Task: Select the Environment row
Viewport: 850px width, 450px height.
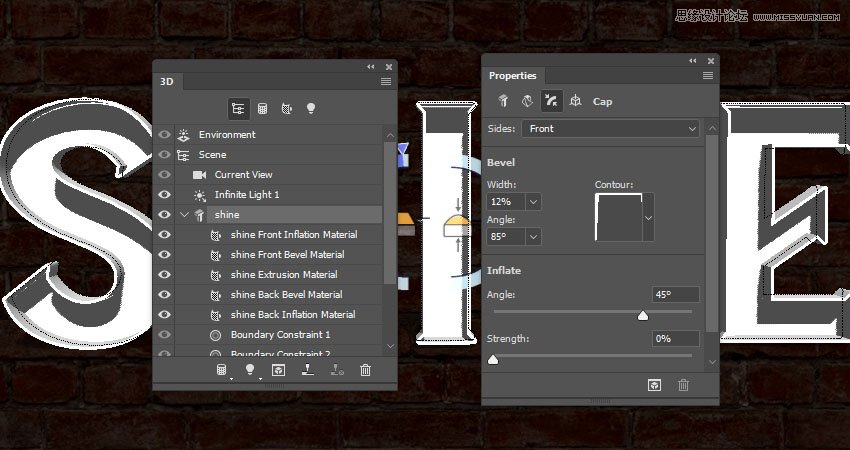Action: click(279, 134)
